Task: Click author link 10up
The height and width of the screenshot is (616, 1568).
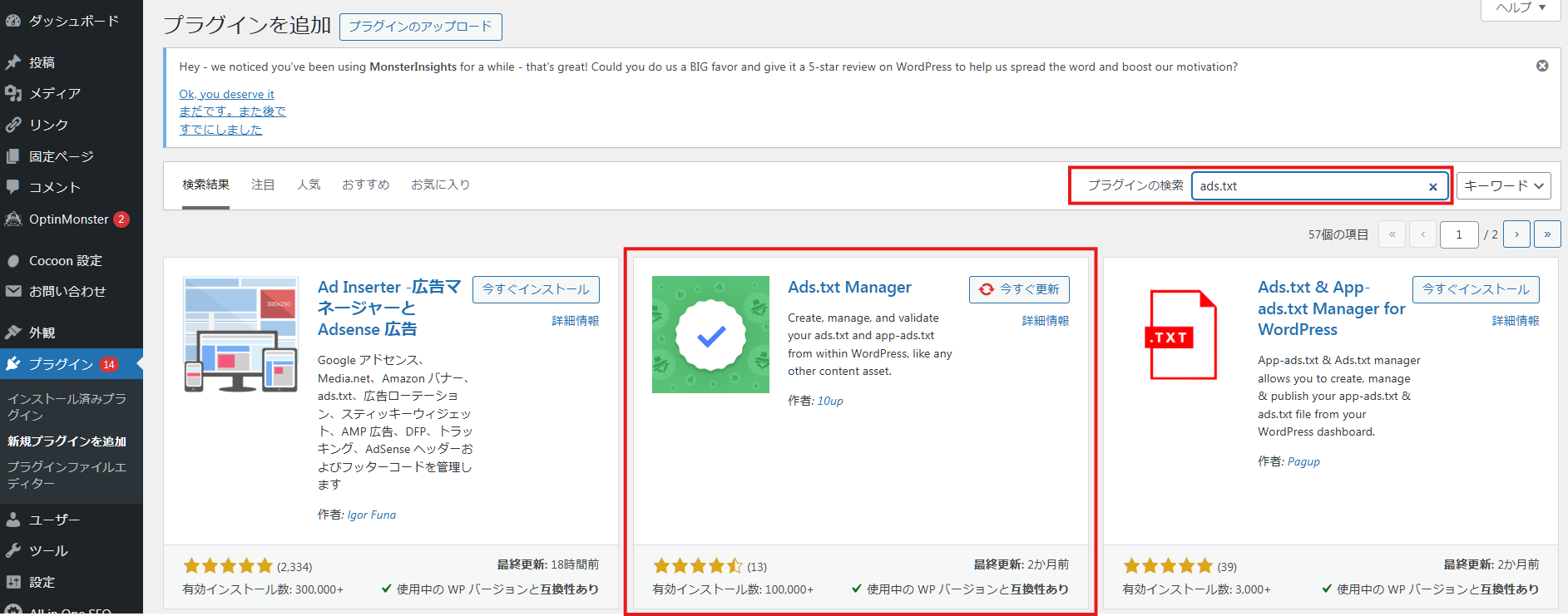Action: coord(830,402)
